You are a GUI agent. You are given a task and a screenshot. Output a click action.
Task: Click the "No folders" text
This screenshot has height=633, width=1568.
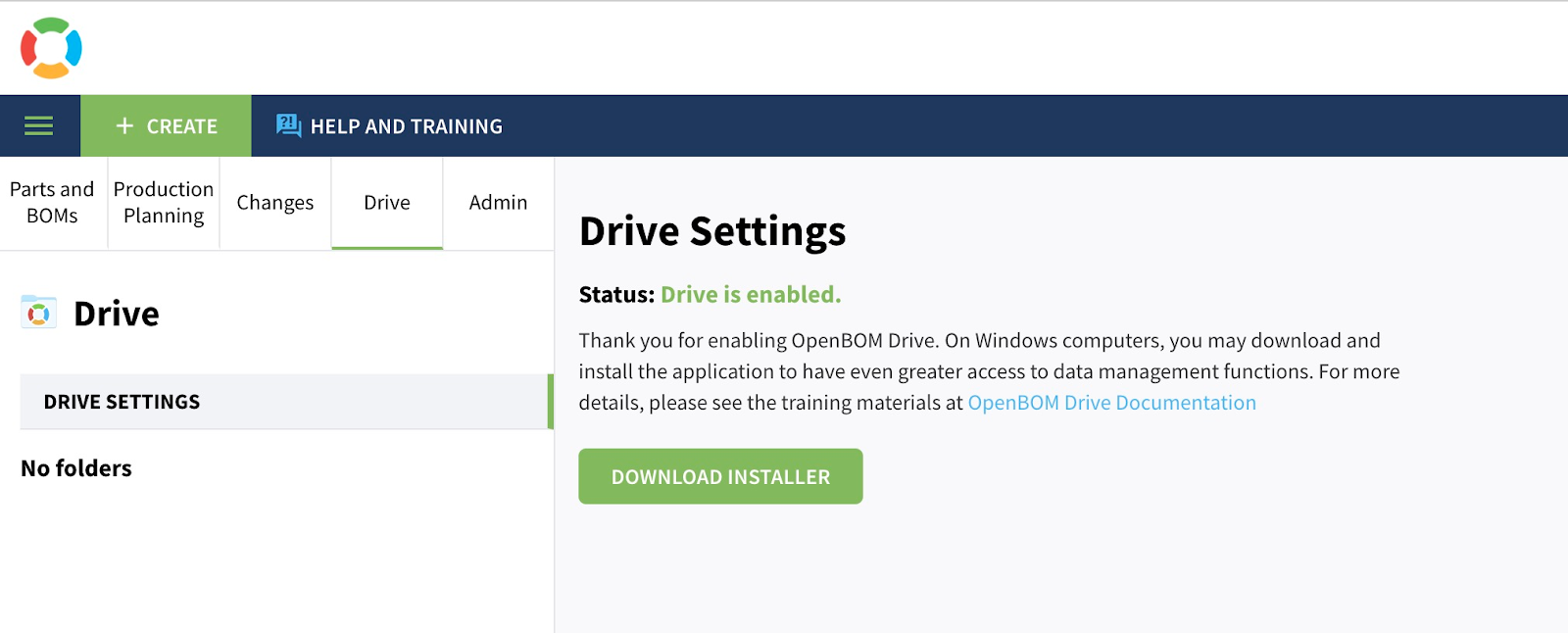coord(76,468)
